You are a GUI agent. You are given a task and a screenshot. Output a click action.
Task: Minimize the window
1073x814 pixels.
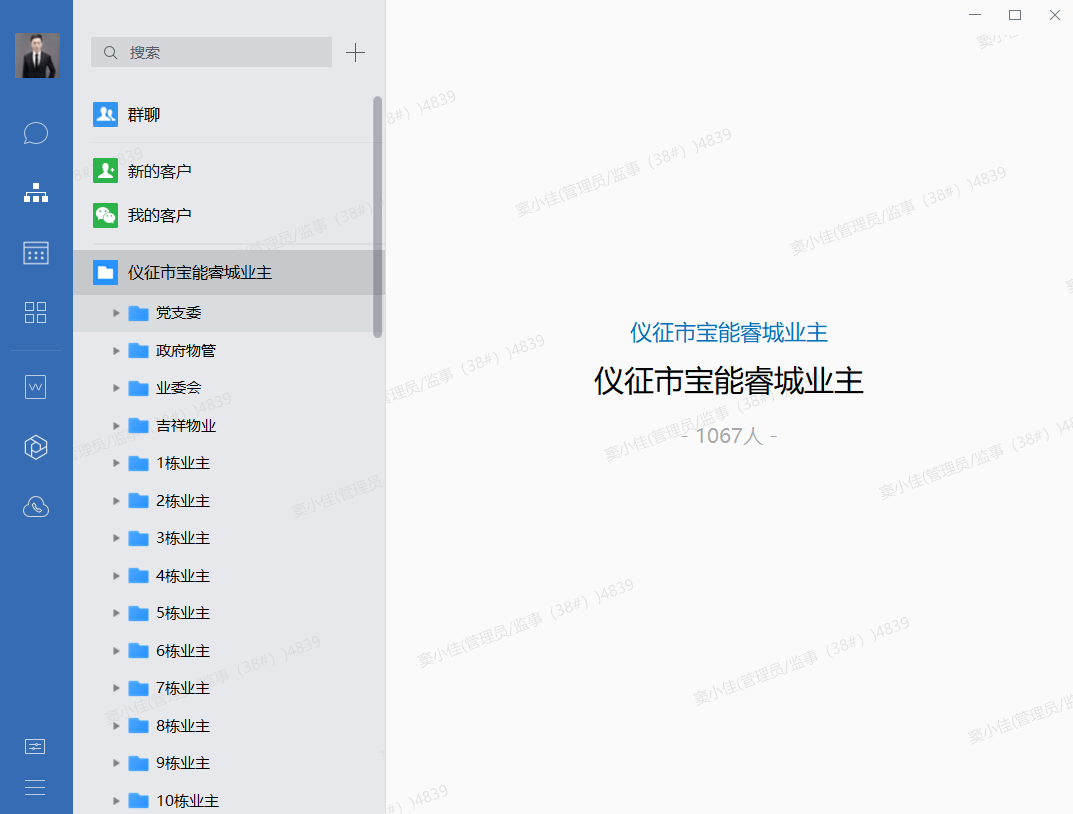pyautogui.click(x=975, y=14)
